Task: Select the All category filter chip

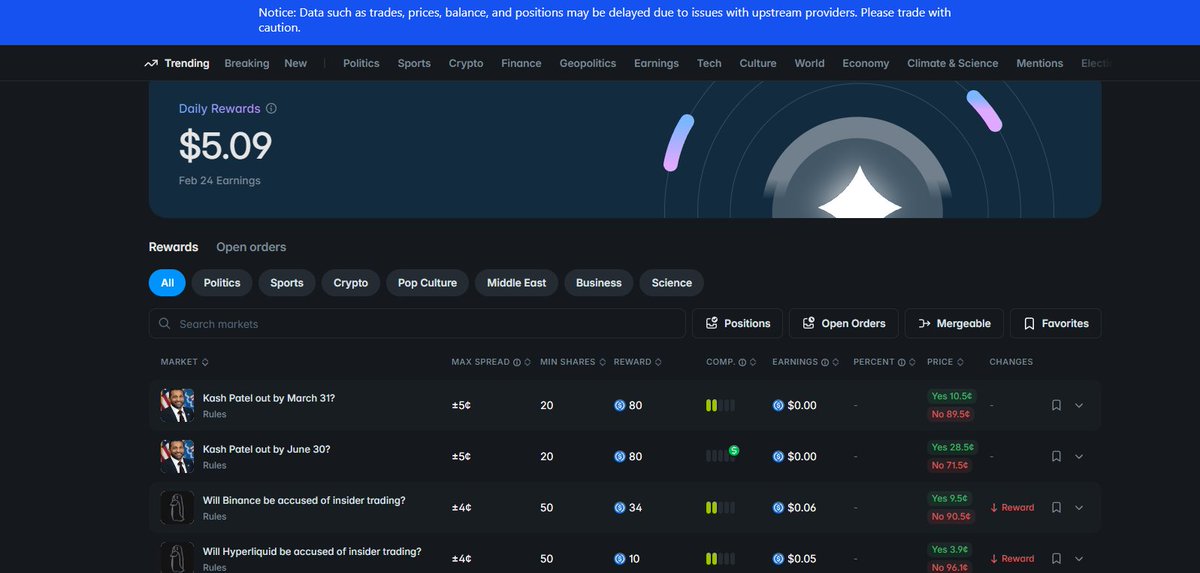Action: [167, 283]
